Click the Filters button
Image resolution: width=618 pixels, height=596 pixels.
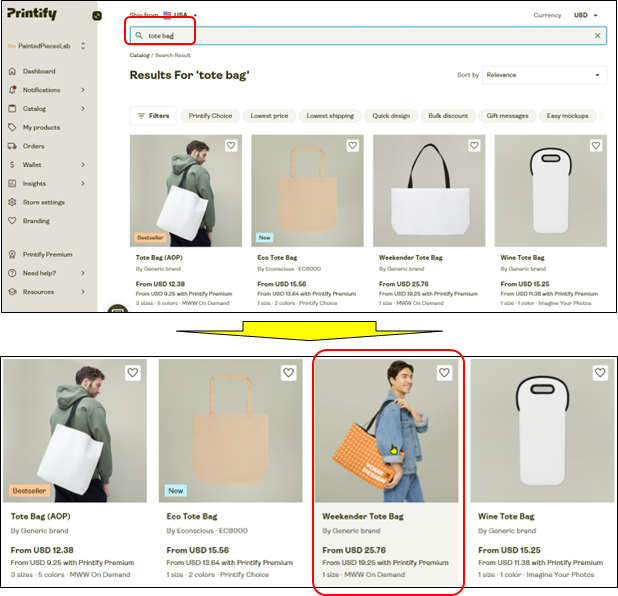point(153,116)
